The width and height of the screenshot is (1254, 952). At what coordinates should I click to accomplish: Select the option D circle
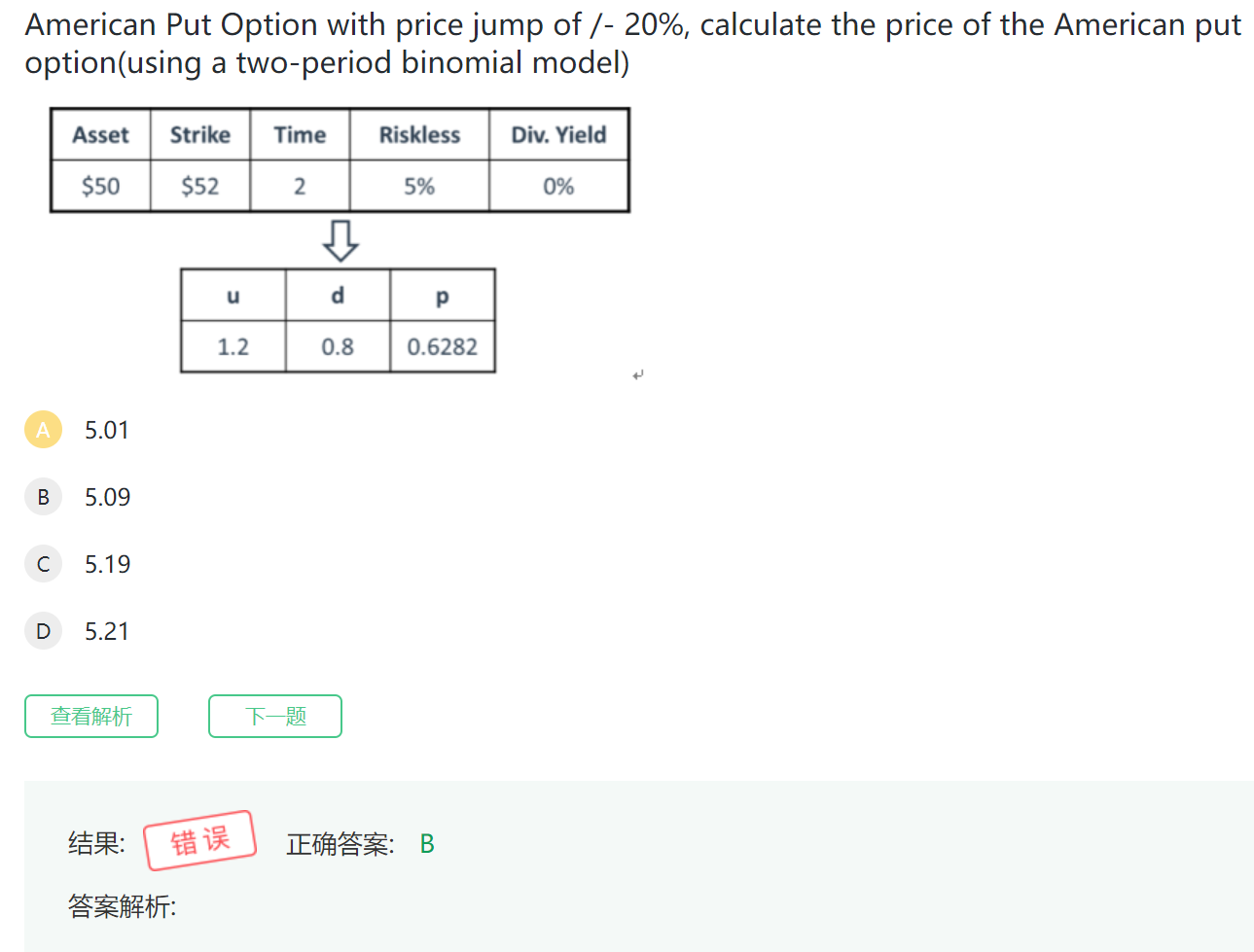tap(43, 631)
